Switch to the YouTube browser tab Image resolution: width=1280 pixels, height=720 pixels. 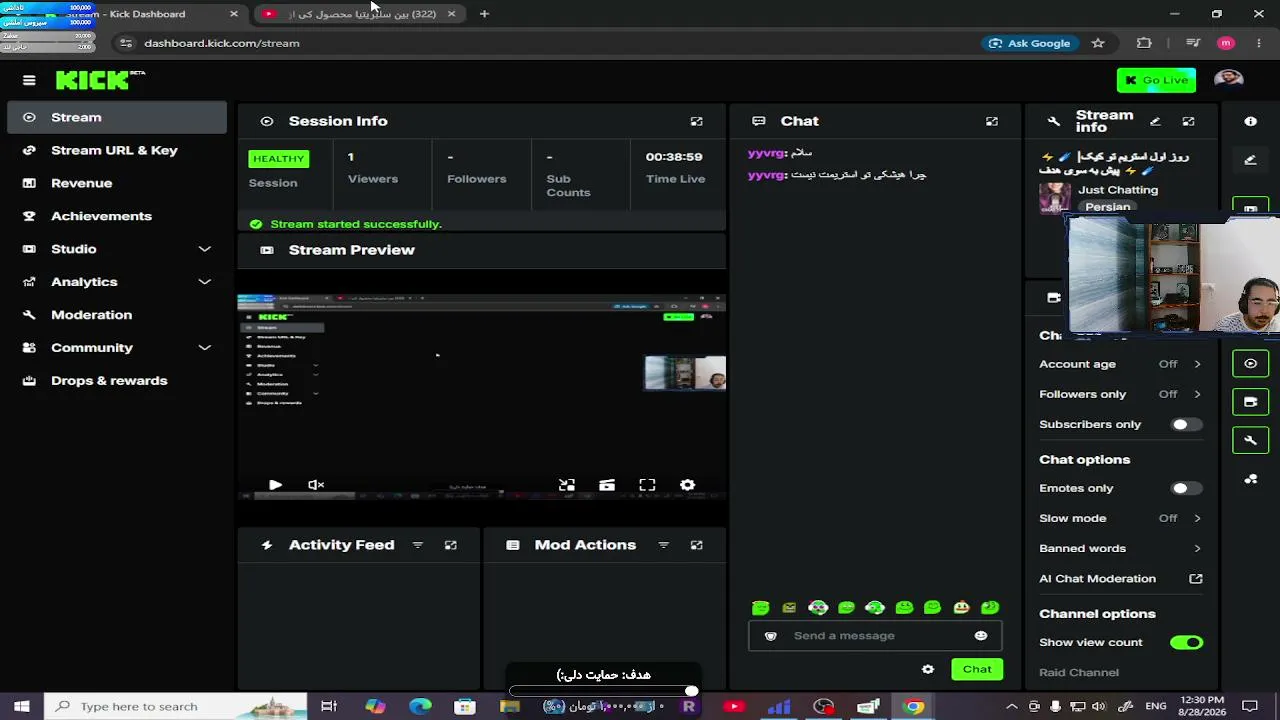pyautogui.click(x=358, y=14)
